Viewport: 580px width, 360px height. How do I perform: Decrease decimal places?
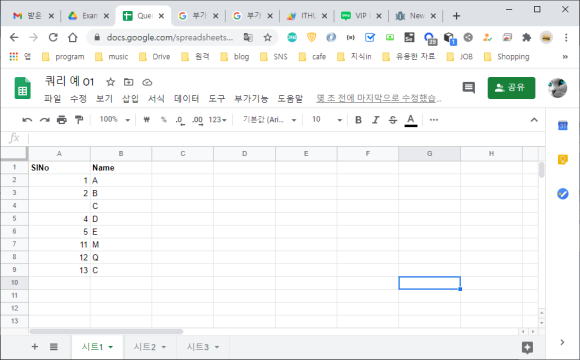tap(180, 120)
